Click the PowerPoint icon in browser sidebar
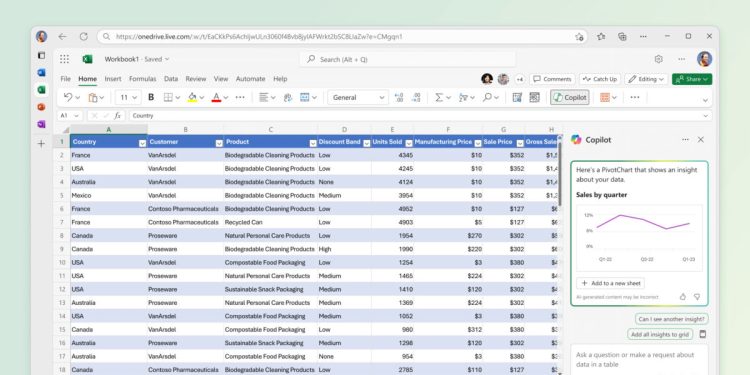750x375 pixels. tap(42, 107)
